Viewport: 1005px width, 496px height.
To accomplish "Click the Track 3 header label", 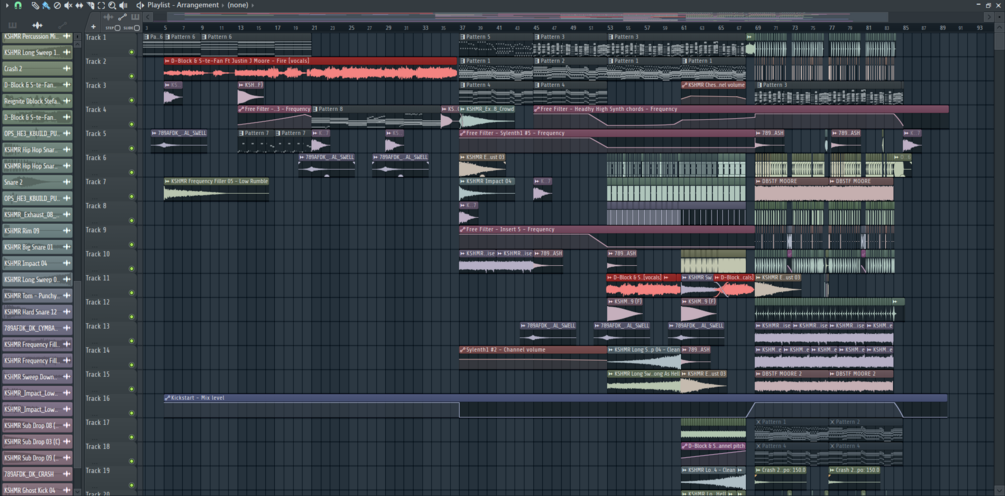I will [x=96, y=85].
